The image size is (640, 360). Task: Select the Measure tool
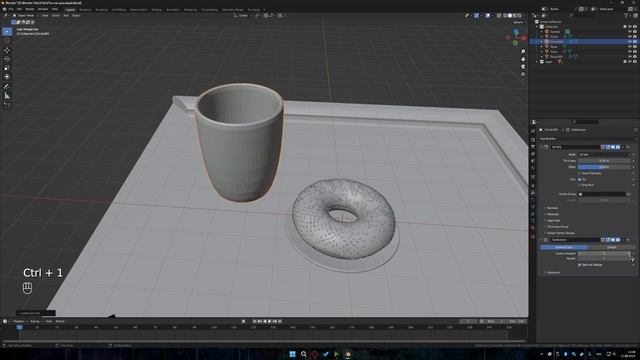7,96
